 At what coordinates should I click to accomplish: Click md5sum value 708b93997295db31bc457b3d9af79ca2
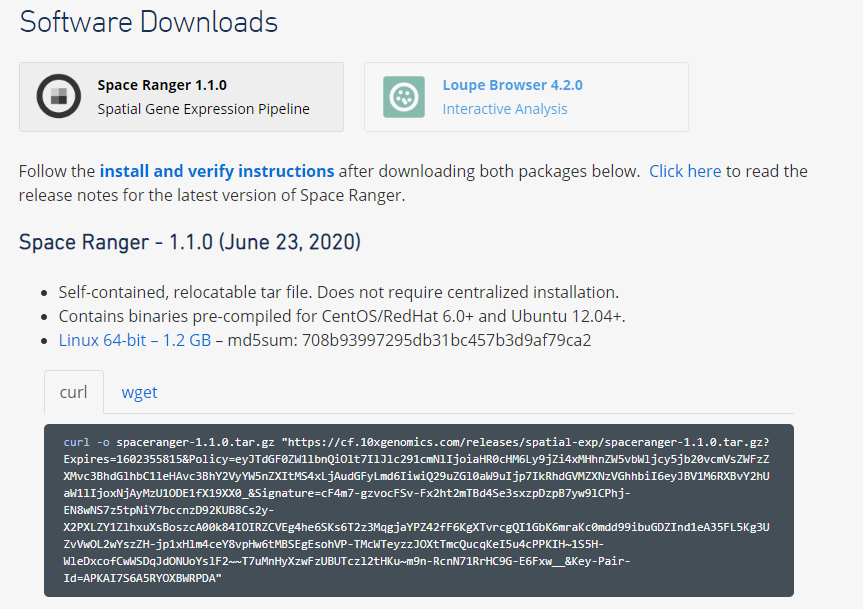pos(446,340)
